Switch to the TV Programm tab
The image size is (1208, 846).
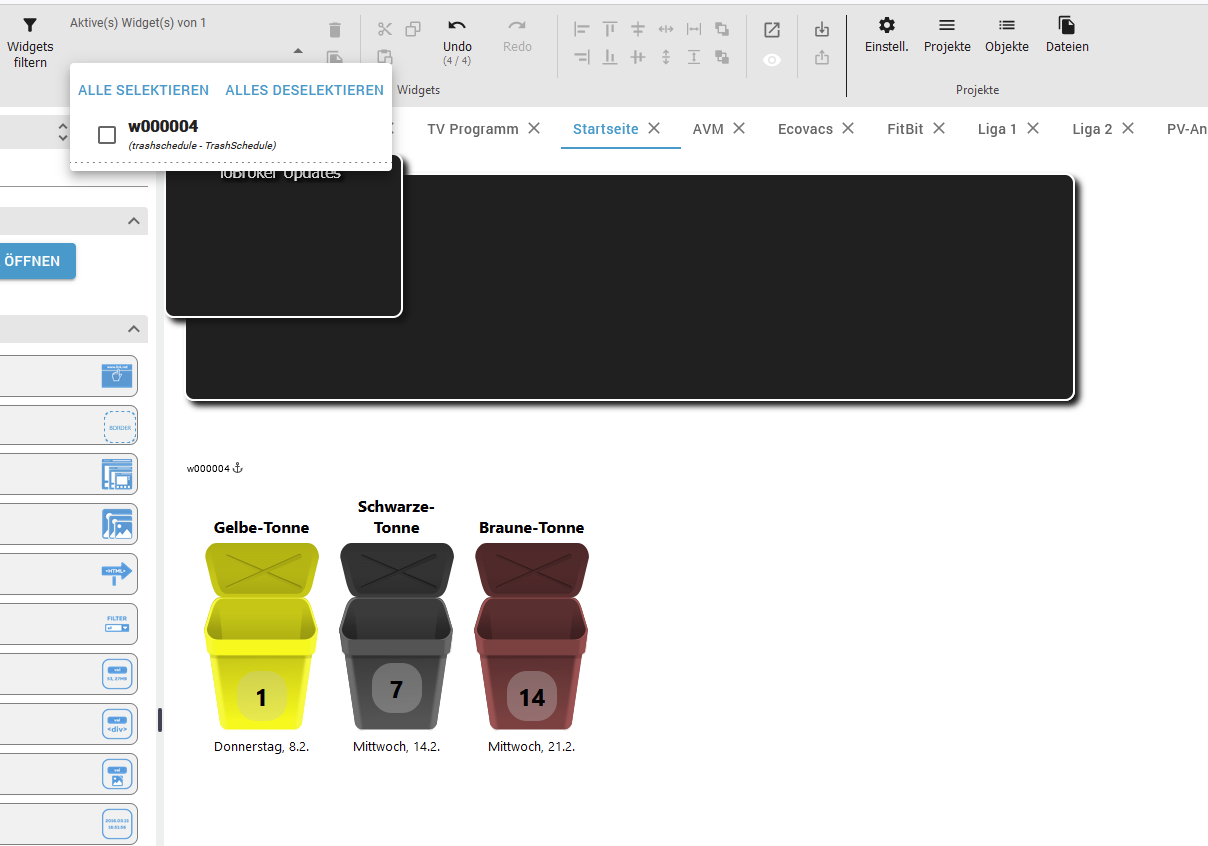pos(473,129)
